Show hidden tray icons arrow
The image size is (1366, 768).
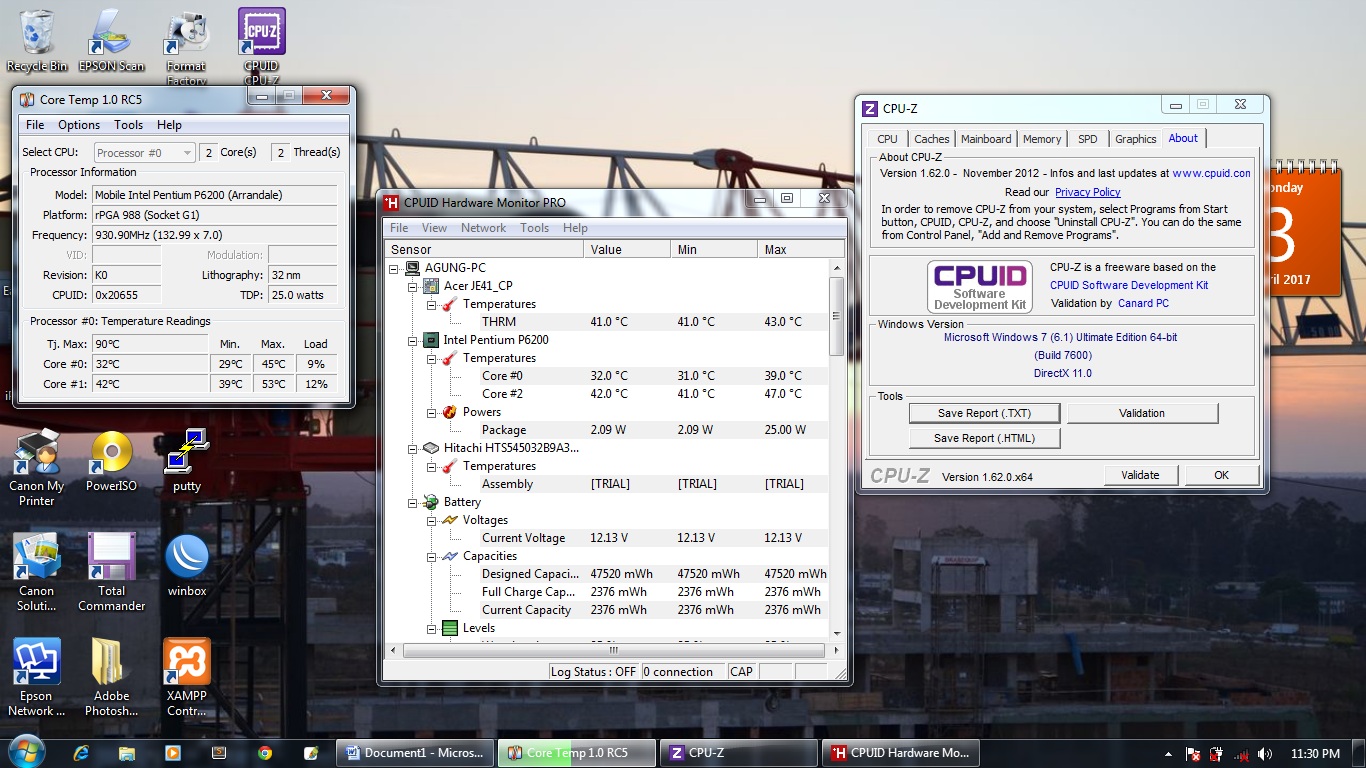(1168, 754)
